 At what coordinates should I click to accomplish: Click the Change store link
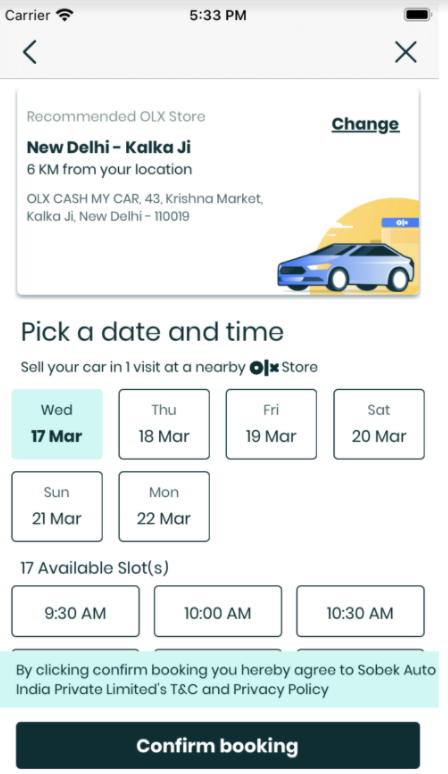point(365,124)
